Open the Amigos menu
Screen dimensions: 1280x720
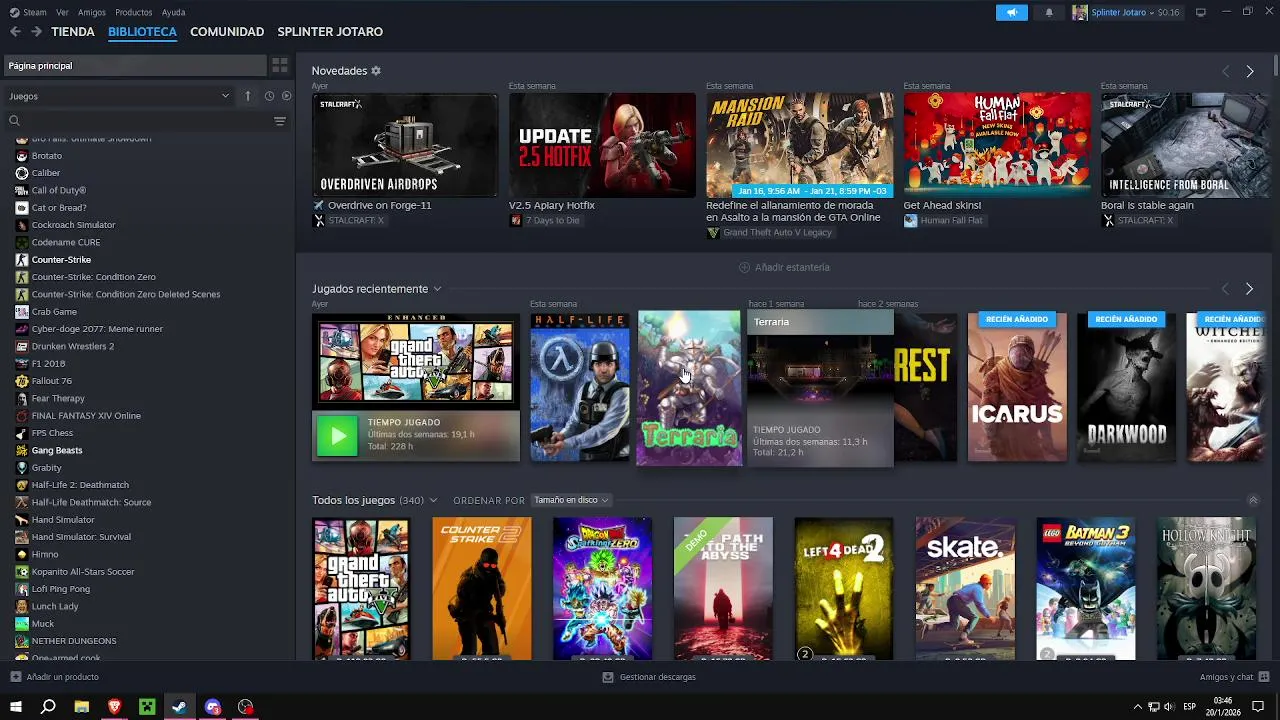(x=92, y=12)
